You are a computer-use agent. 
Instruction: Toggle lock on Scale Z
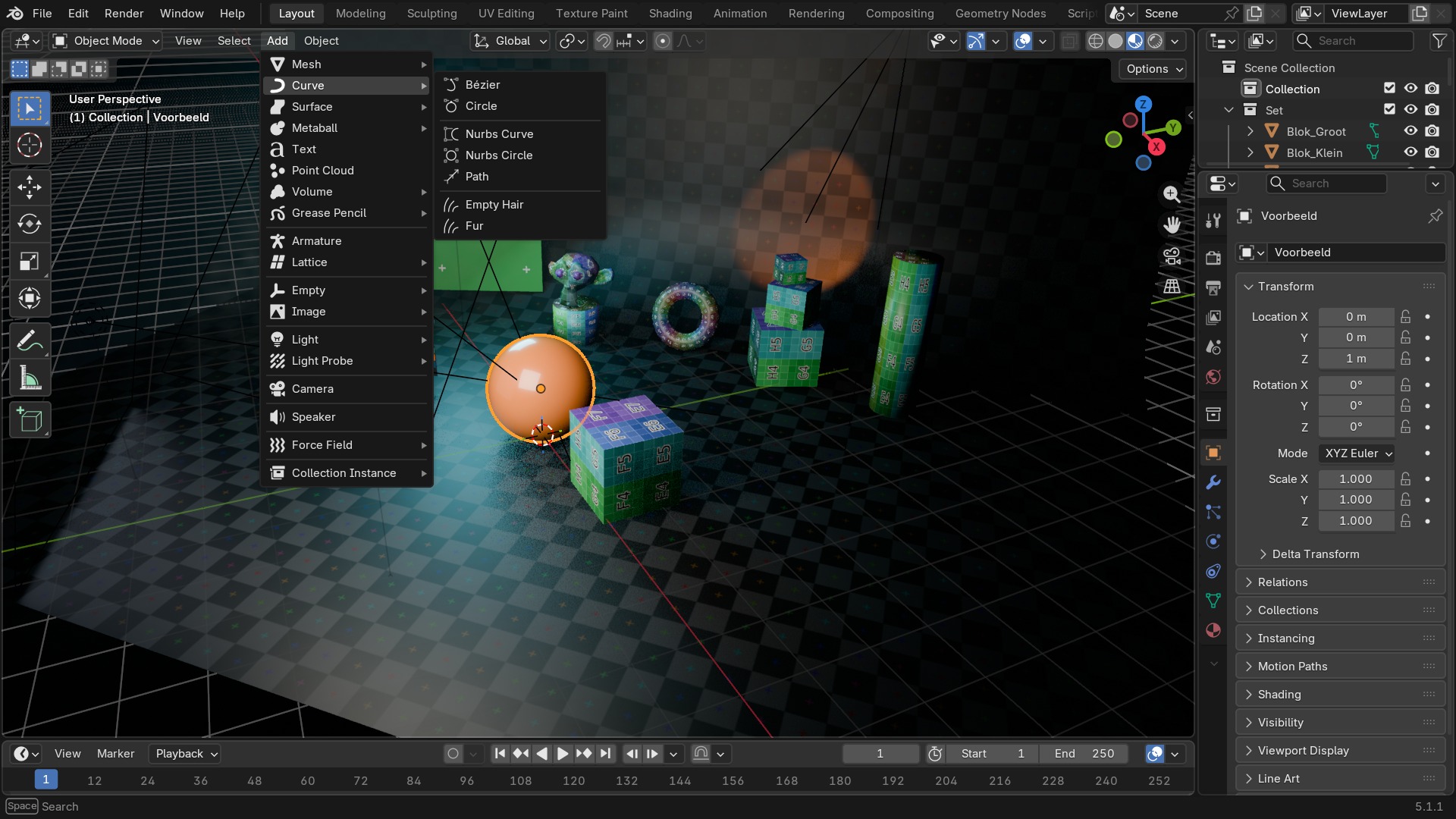pos(1405,521)
